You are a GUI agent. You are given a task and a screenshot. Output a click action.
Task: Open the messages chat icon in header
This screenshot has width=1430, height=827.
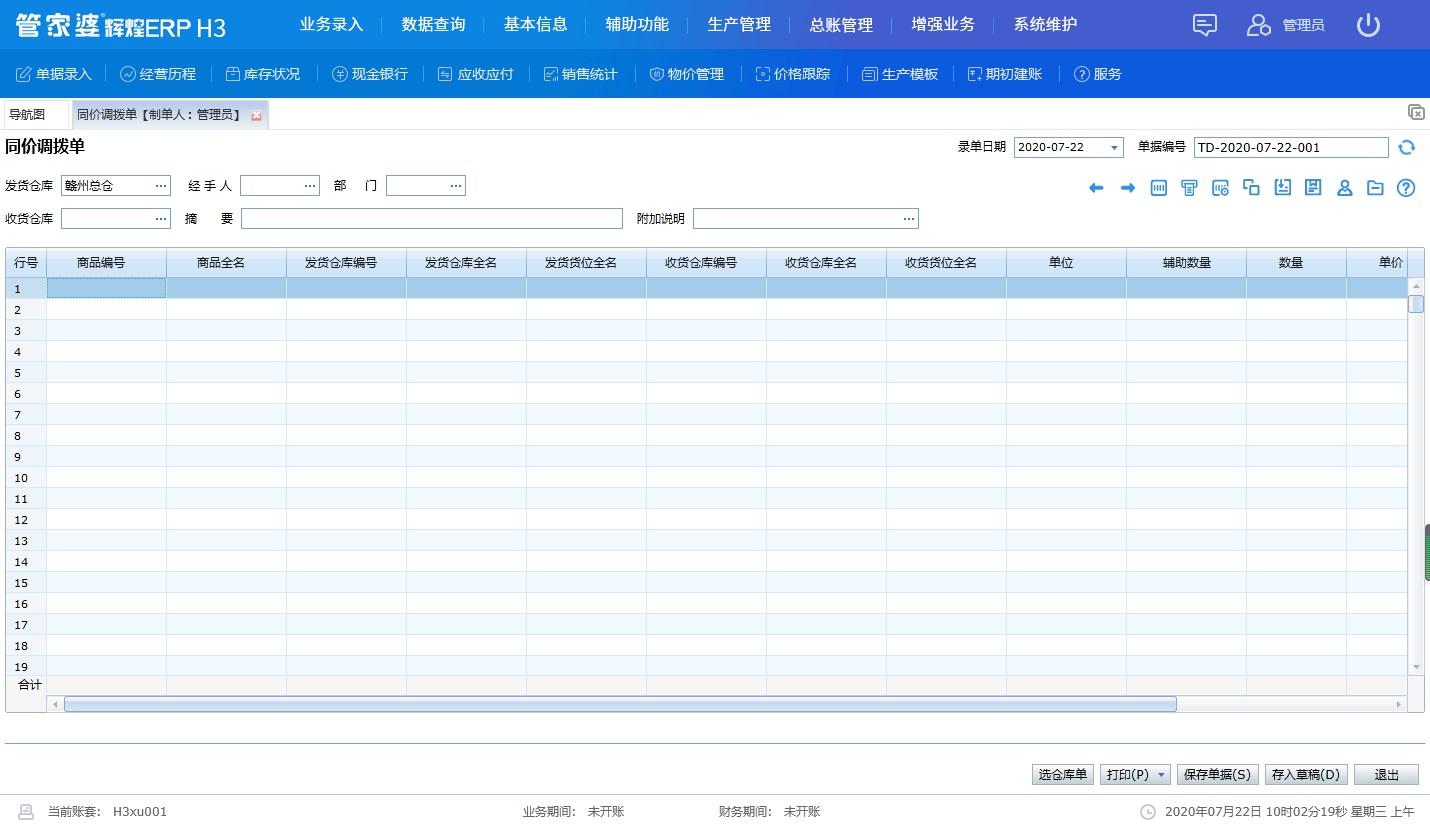[x=1205, y=25]
